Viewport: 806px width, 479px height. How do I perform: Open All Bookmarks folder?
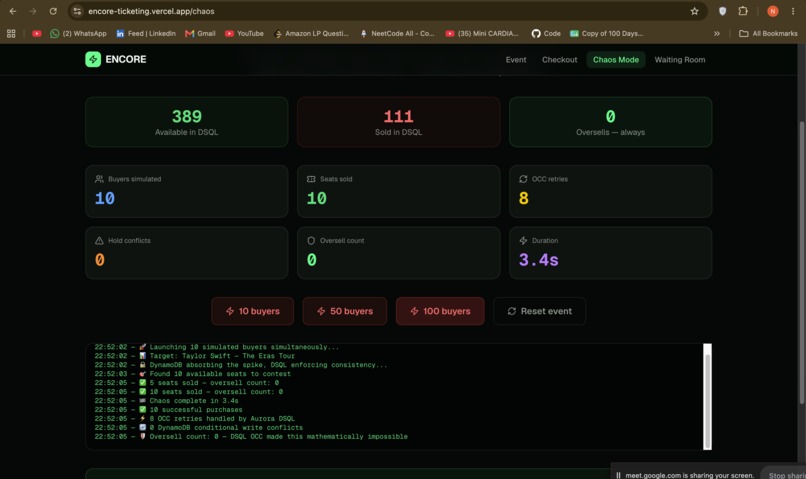pos(768,33)
